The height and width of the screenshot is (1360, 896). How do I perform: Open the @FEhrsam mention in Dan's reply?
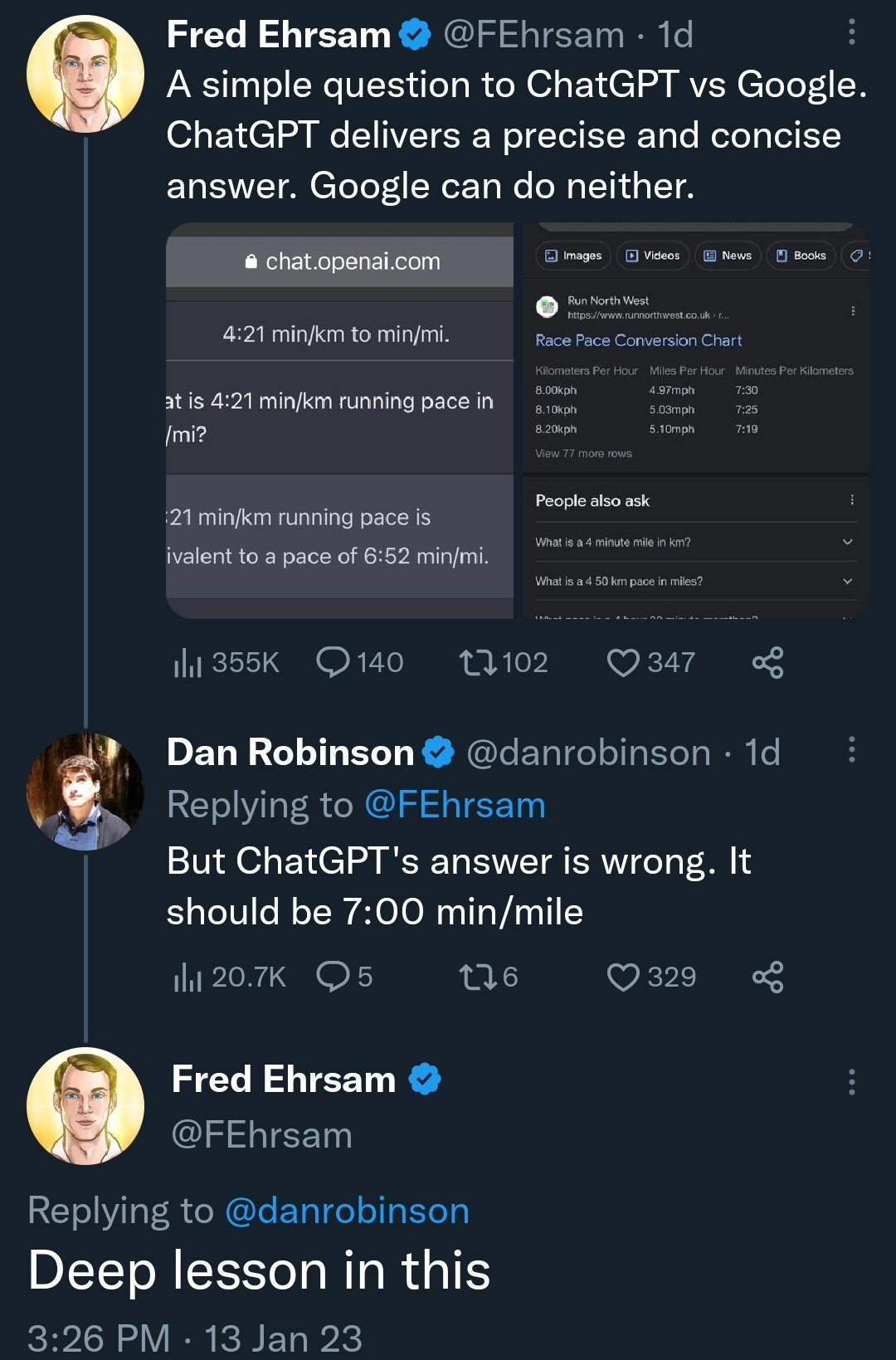455,806
